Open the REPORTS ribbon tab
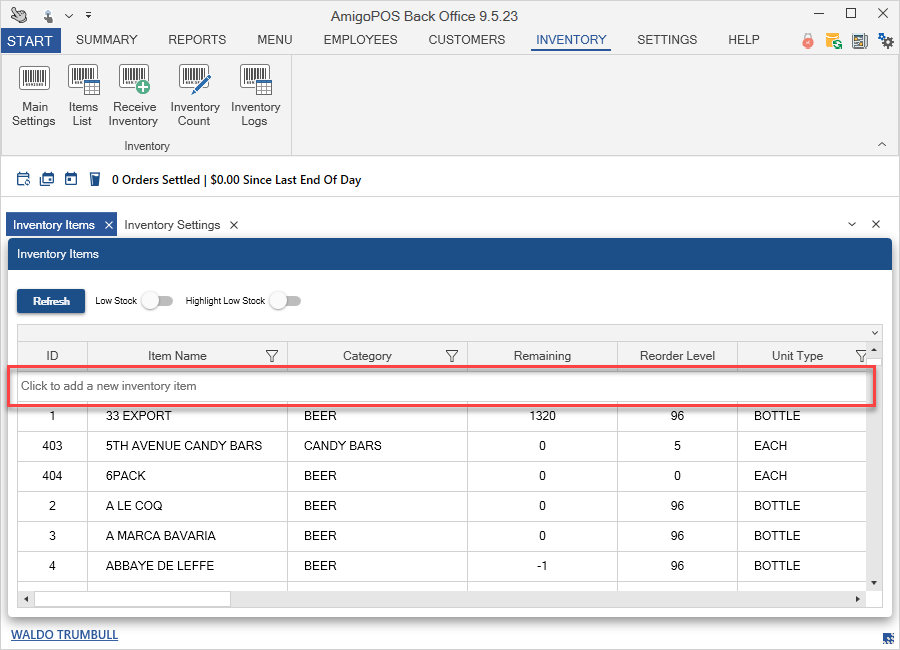 [197, 40]
